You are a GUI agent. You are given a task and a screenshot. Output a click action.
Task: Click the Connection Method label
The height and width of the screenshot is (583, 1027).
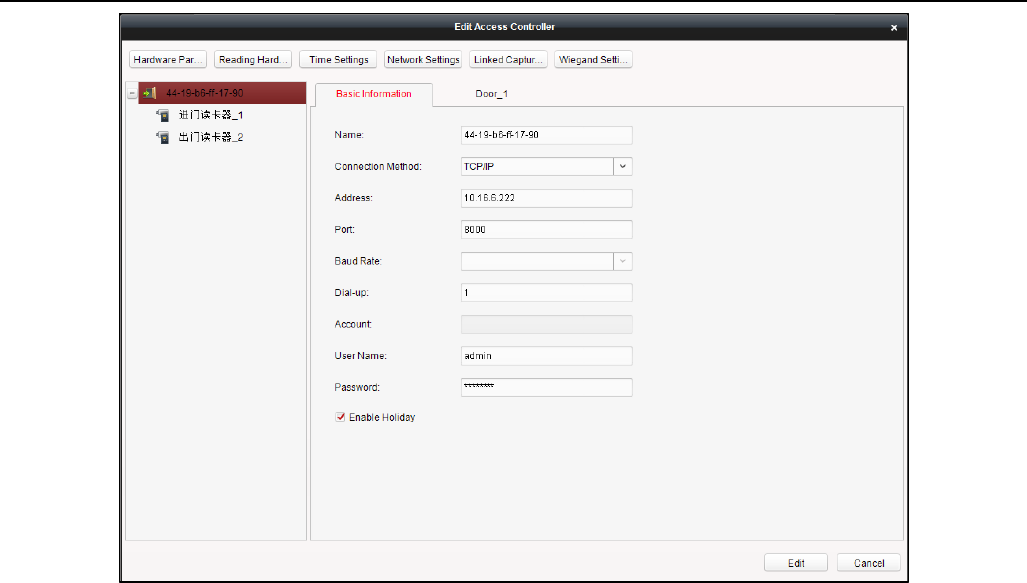point(378,166)
